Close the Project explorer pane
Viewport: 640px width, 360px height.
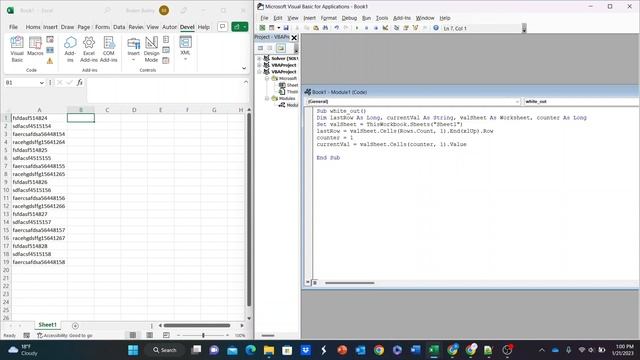point(294,38)
